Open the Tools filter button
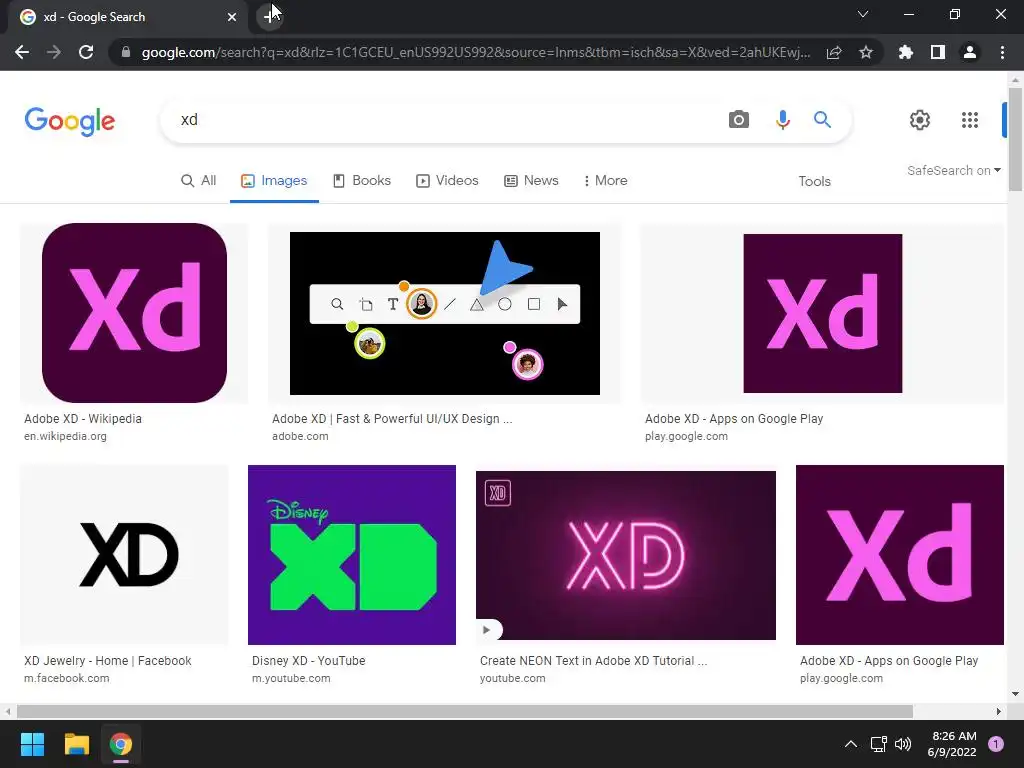Viewport: 1024px width, 768px height. coord(814,181)
